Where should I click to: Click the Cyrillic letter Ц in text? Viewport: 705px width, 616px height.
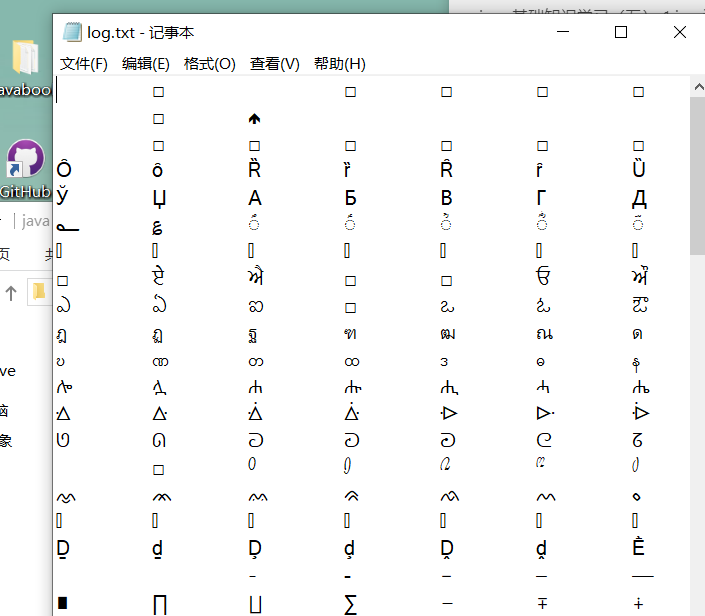point(160,199)
